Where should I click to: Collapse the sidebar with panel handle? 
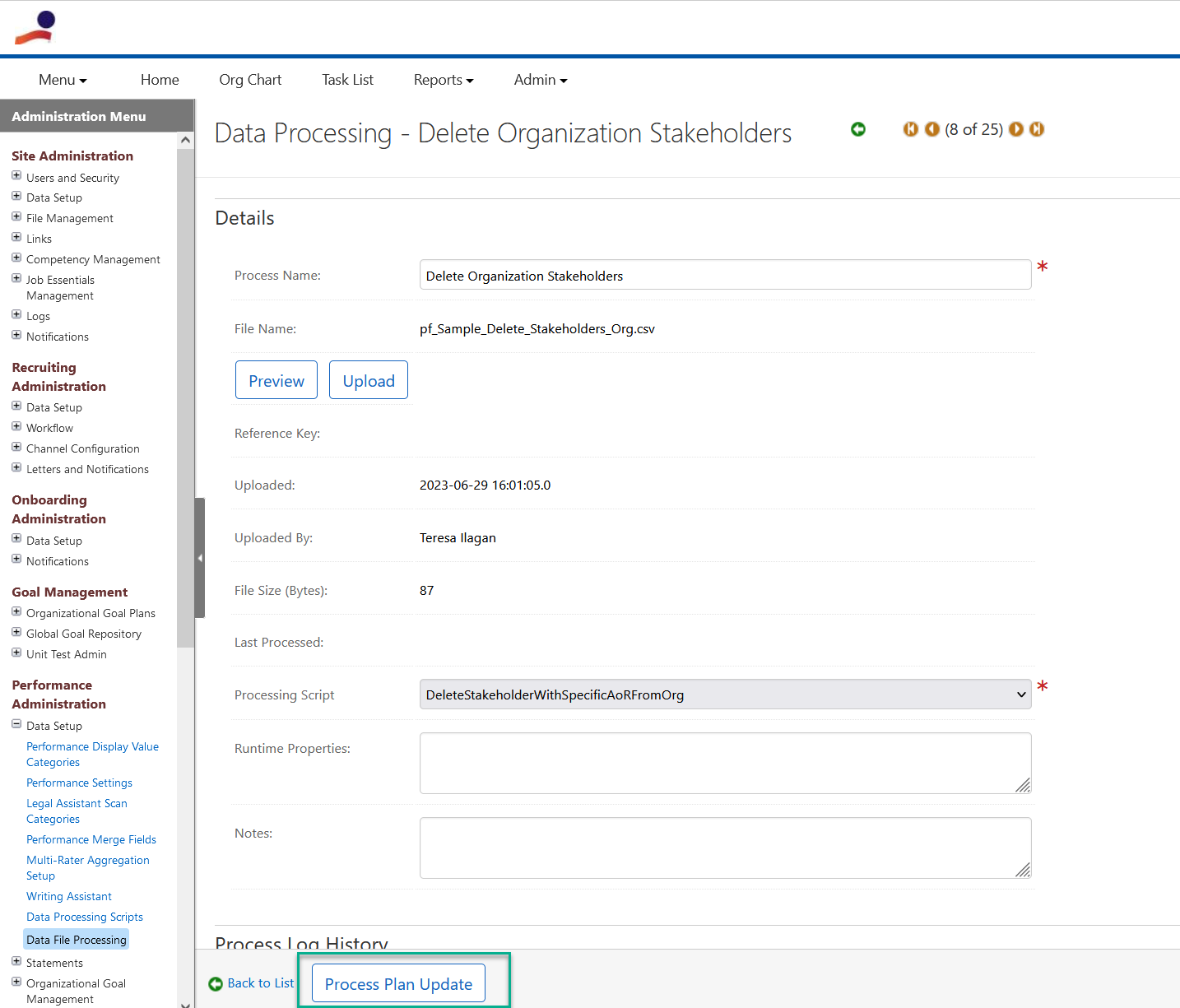[200, 558]
